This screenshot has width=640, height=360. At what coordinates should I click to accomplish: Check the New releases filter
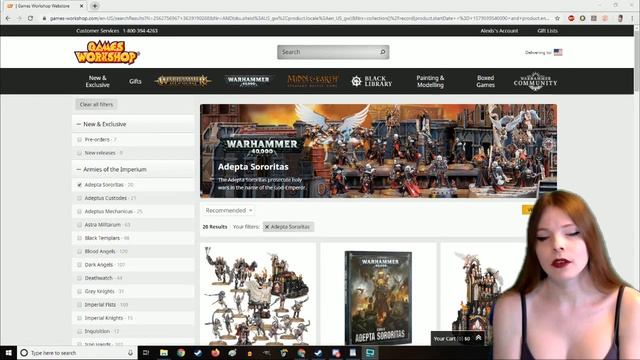point(79,153)
